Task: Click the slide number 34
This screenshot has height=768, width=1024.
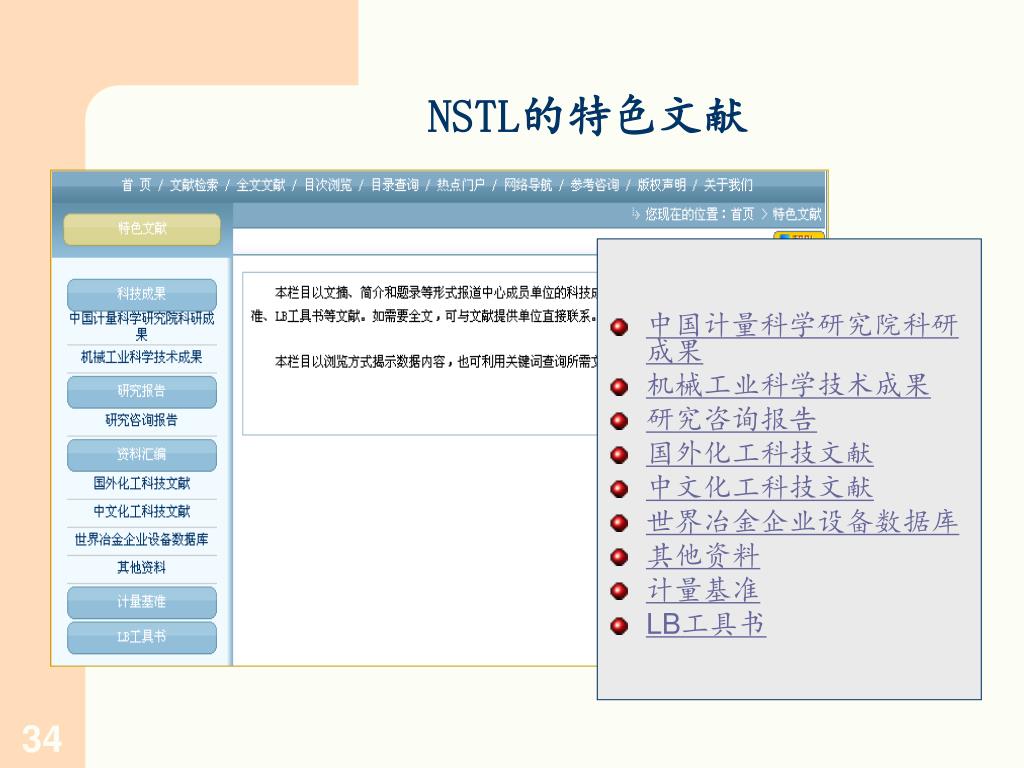Action: coord(42,739)
